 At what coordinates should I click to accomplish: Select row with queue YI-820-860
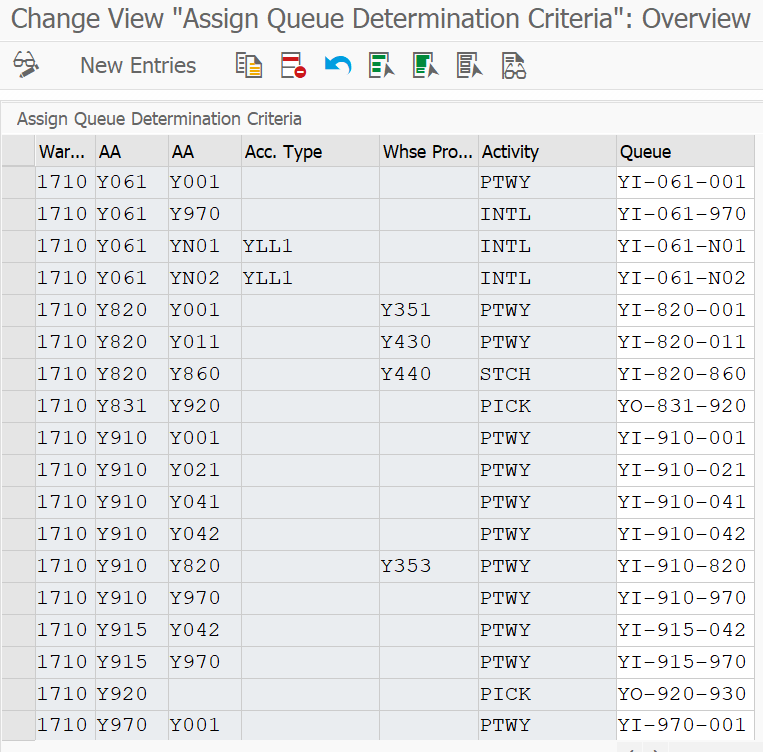click(x=18, y=374)
